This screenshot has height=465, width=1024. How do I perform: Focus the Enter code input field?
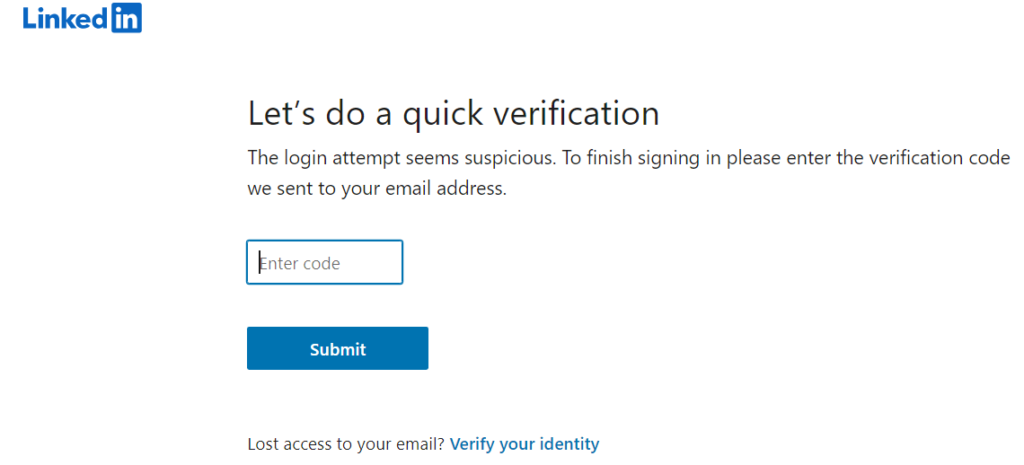coord(325,263)
